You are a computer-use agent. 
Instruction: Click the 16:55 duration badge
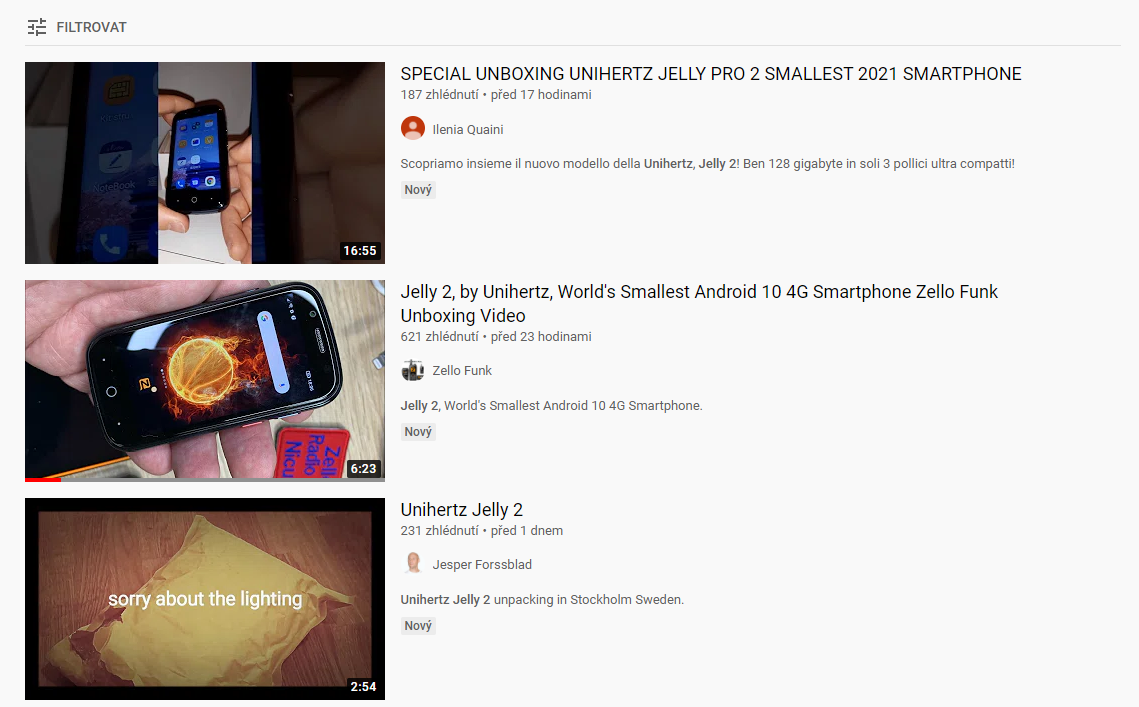coord(360,251)
